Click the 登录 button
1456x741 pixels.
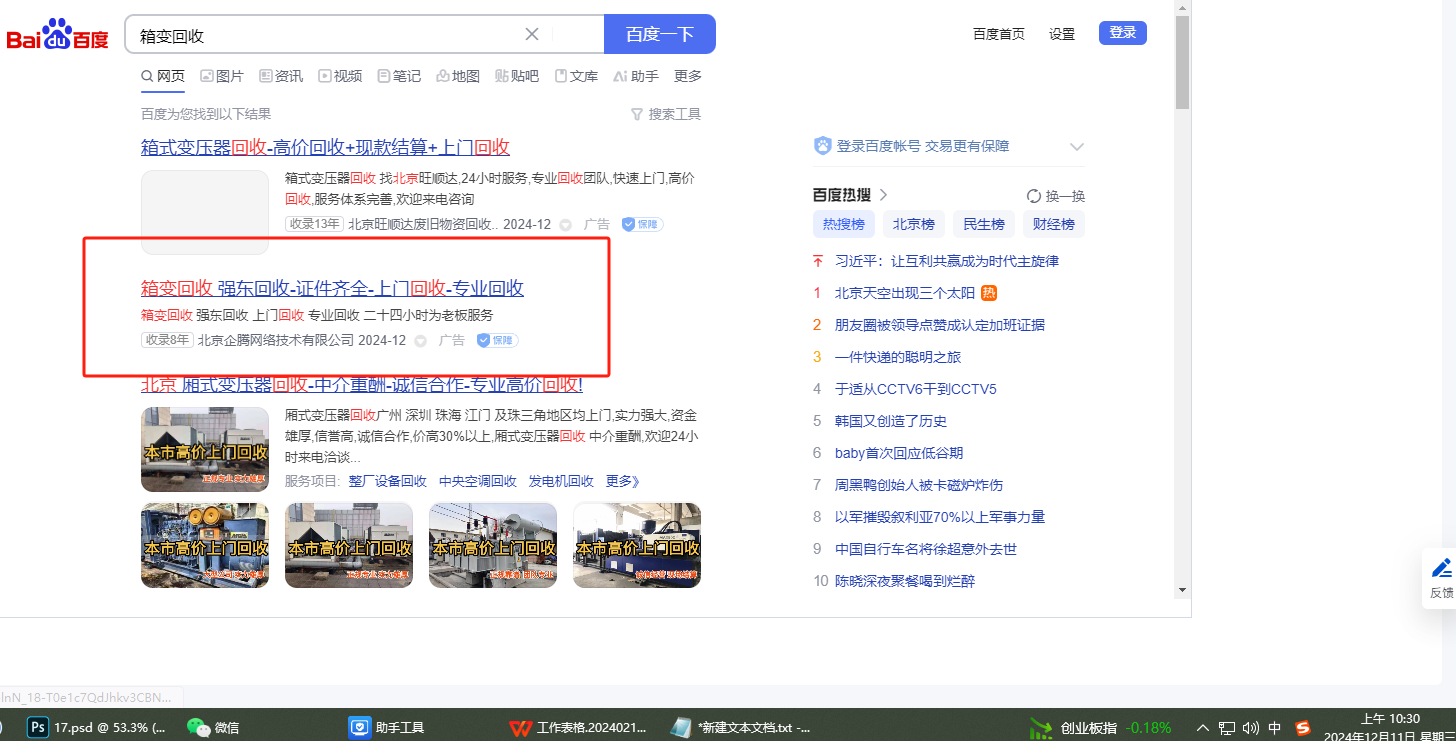(1122, 33)
